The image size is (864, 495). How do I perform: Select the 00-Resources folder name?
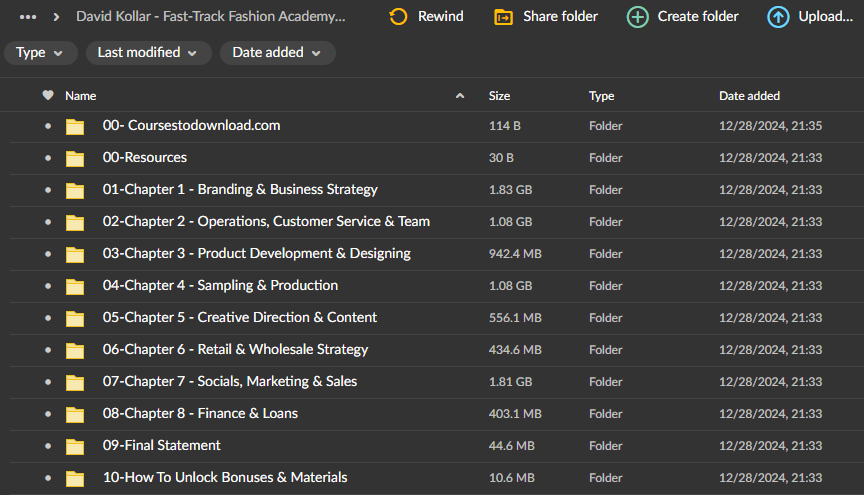coord(145,158)
